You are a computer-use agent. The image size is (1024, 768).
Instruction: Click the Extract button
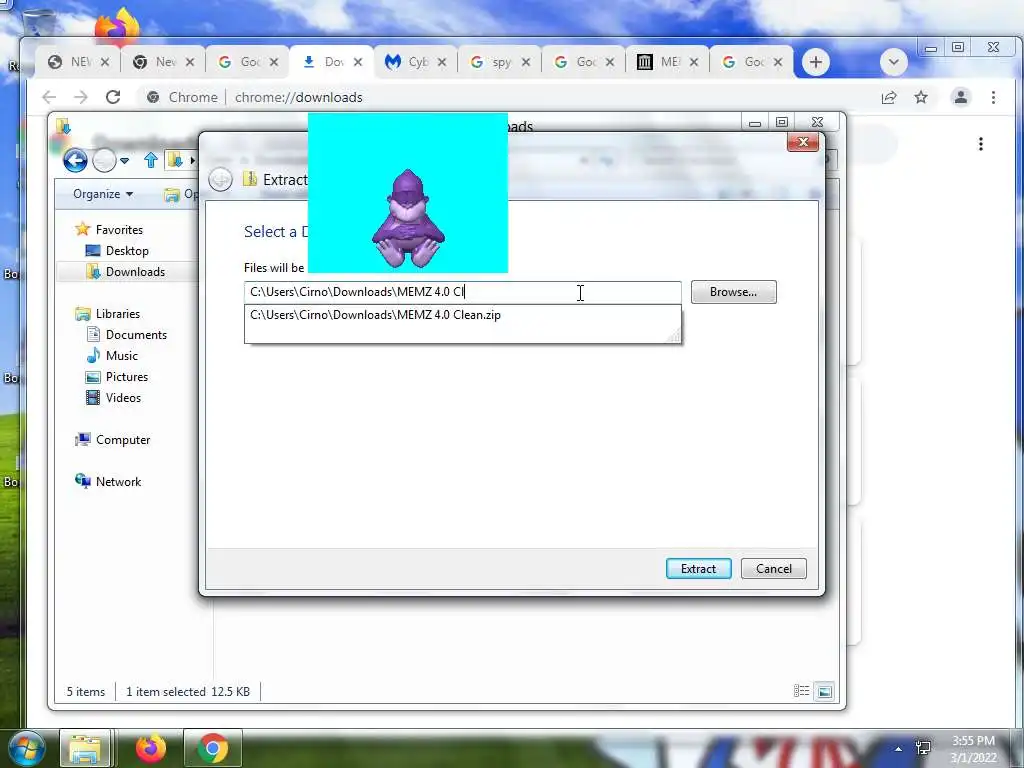pos(698,568)
